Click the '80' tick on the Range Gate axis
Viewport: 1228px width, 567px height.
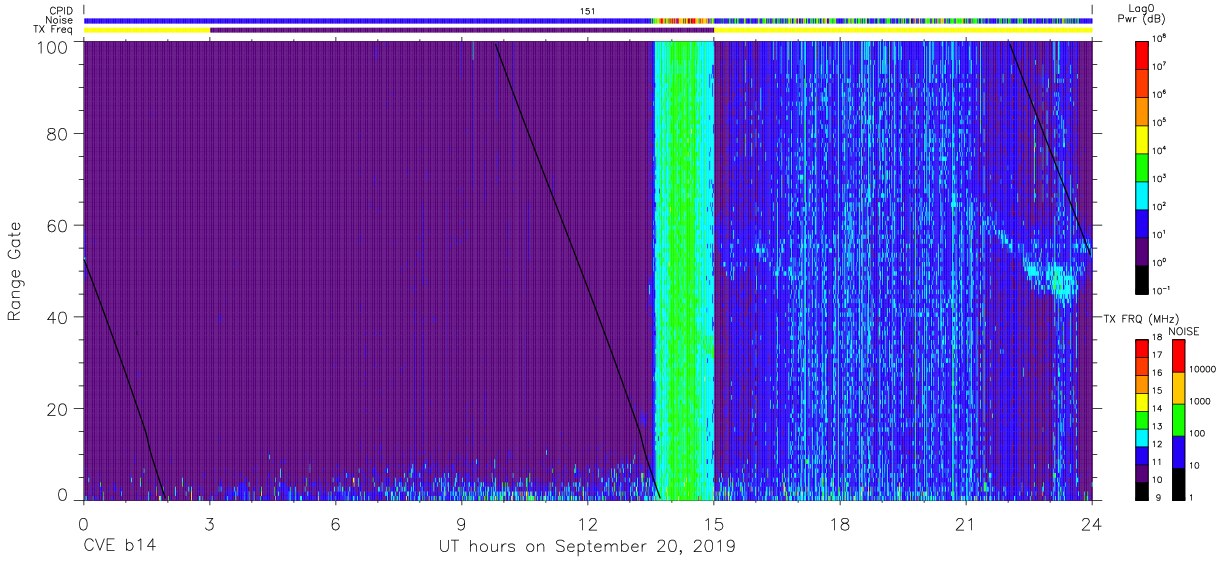[57, 134]
